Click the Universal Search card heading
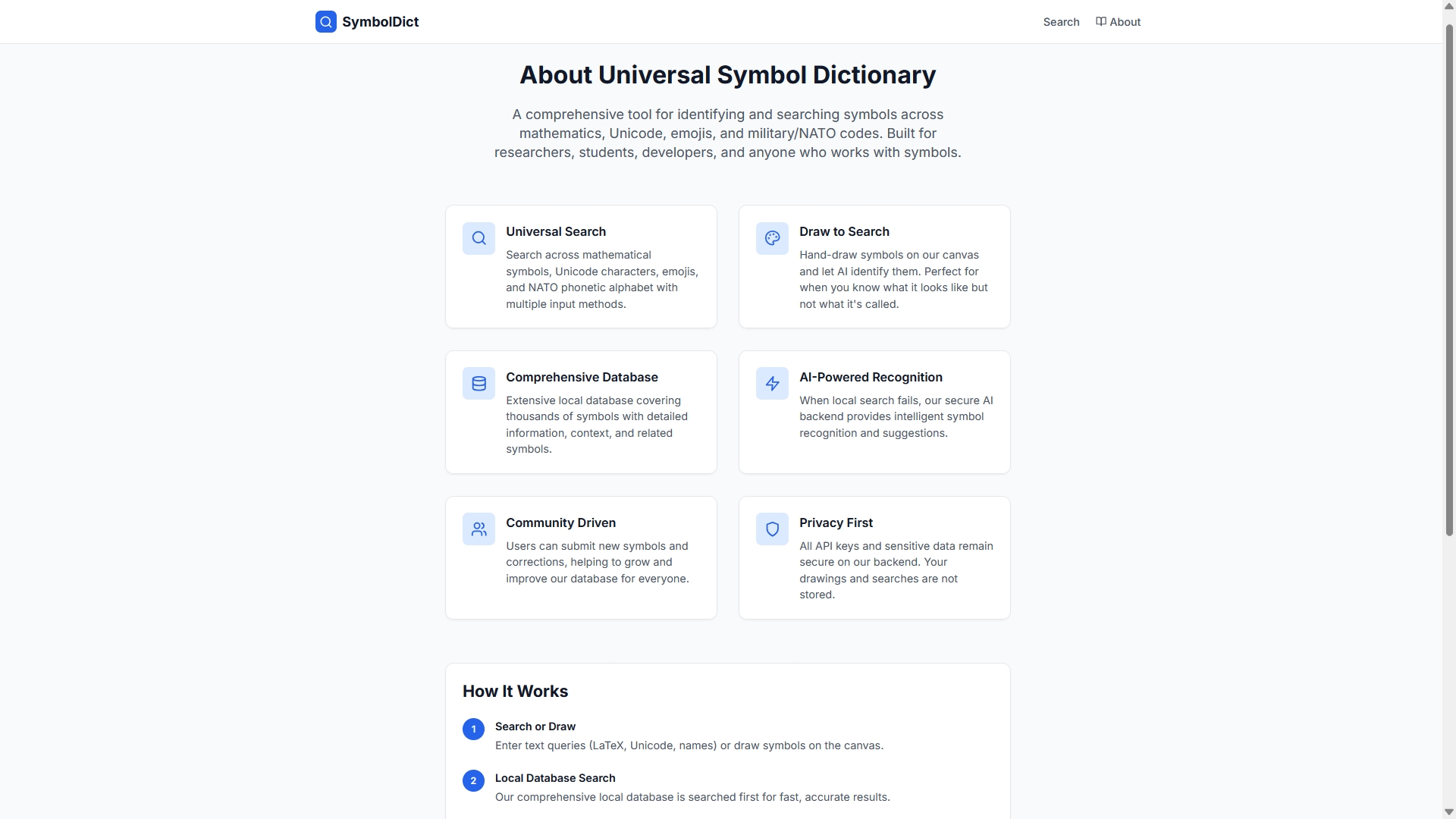Image resolution: width=1456 pixels, height=819 pixels. click(556, 231)
